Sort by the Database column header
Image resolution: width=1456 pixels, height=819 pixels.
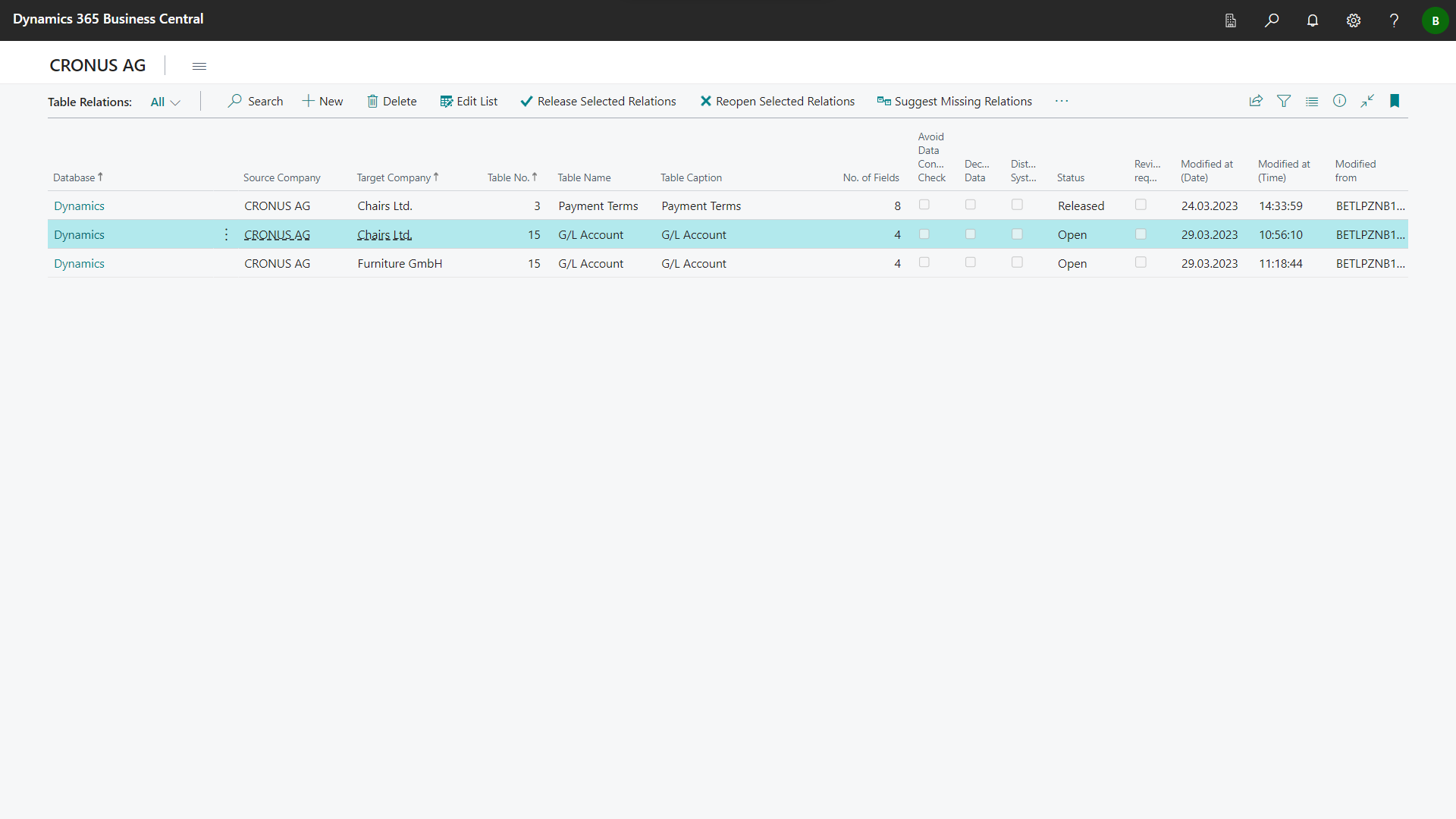pyautogui.click(x=77, y=177)
